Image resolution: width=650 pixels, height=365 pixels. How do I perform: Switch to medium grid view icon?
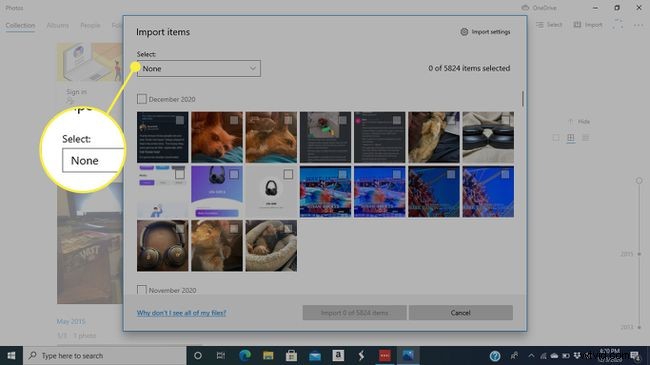[x=571, y=138]
